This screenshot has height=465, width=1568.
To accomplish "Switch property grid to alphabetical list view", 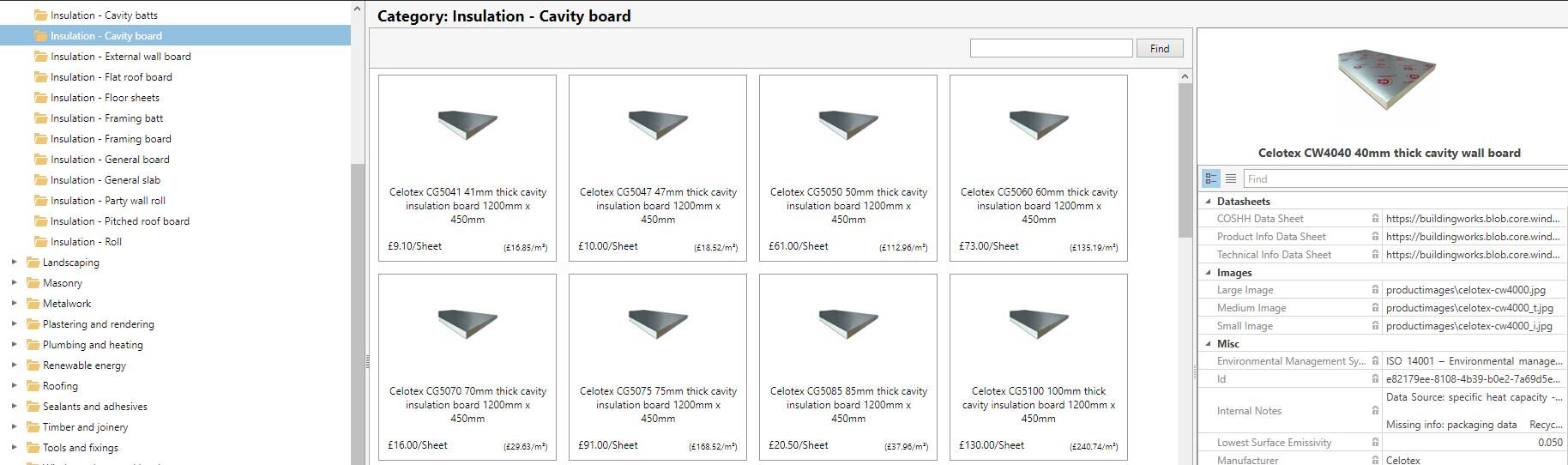I will [1231, 178].
